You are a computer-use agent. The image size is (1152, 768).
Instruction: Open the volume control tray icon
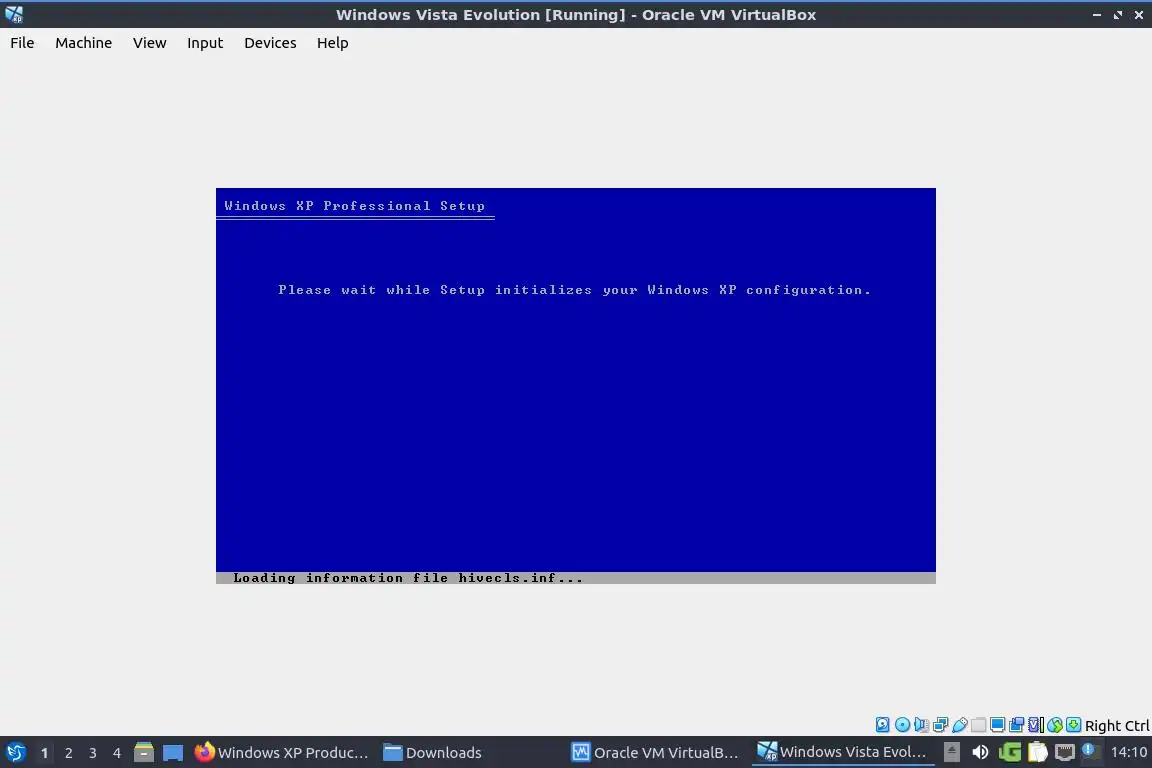[x=980, y=752]
